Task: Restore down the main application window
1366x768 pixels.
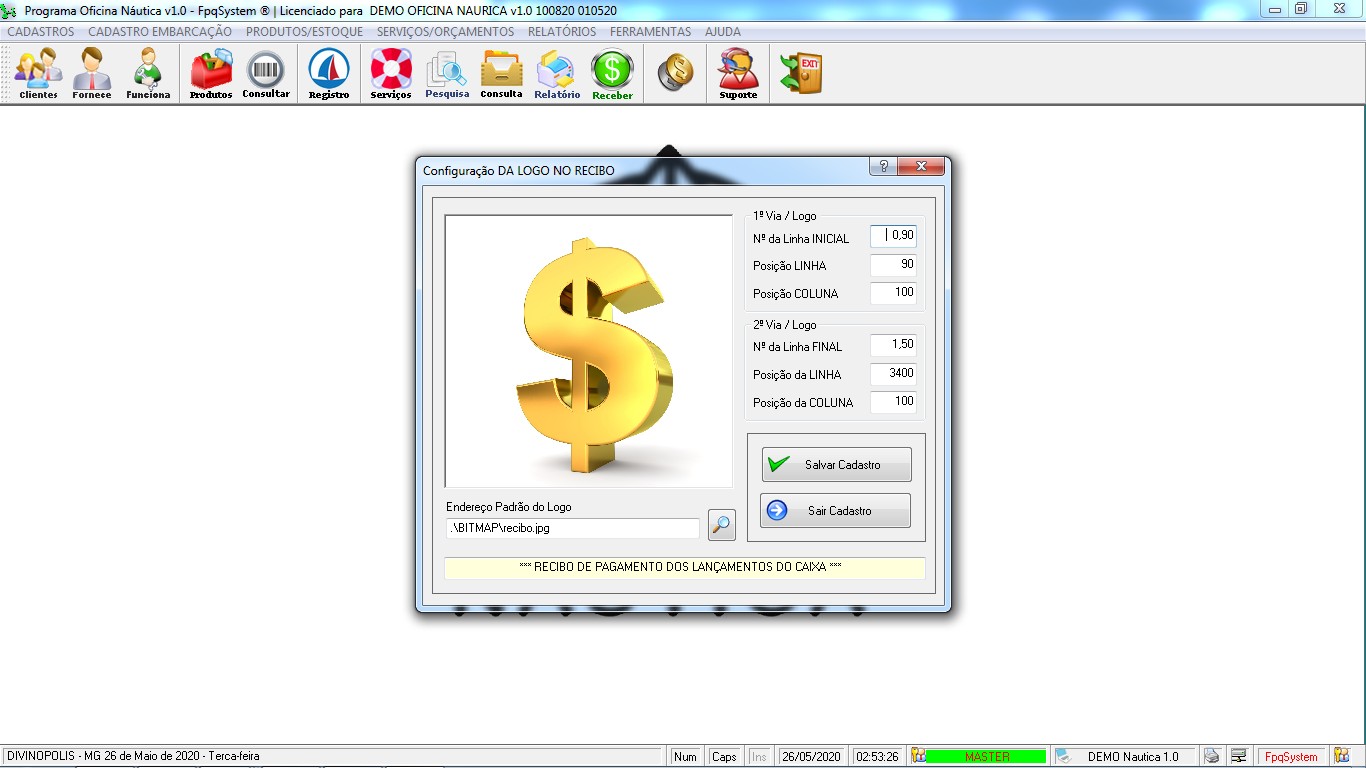Action: (x=1301, y=9)
